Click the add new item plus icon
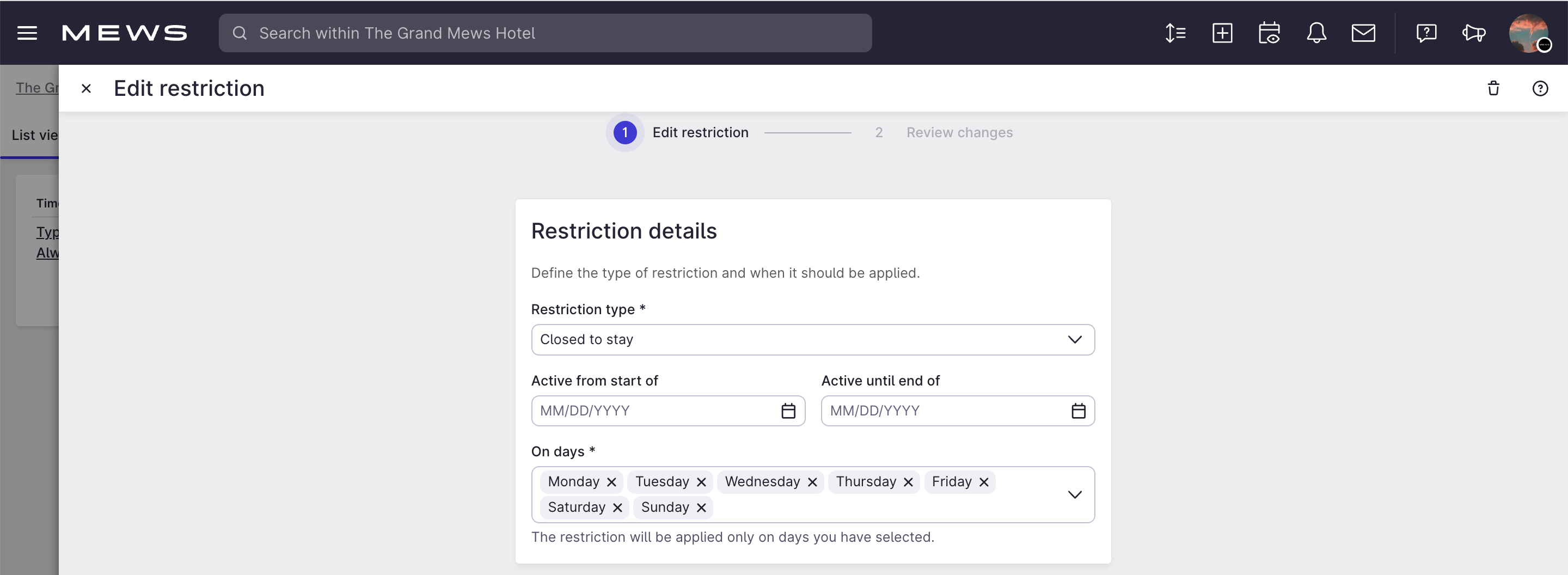The width and height of the screenshot is (1568, 575). pyautogui.click(x=1223, y=33)
